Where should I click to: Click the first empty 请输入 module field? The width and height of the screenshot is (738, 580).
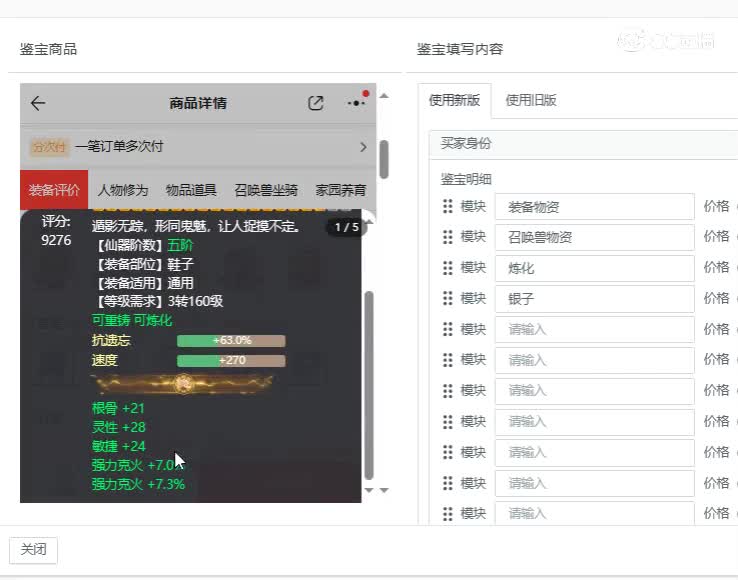point(594,330)
